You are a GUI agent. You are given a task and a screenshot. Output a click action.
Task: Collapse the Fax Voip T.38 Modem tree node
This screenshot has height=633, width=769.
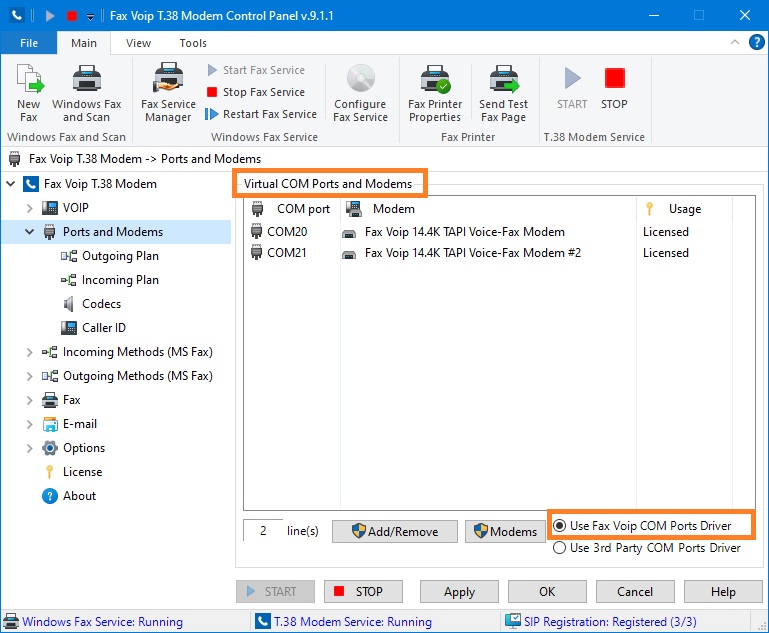click(x=10, y=184)
